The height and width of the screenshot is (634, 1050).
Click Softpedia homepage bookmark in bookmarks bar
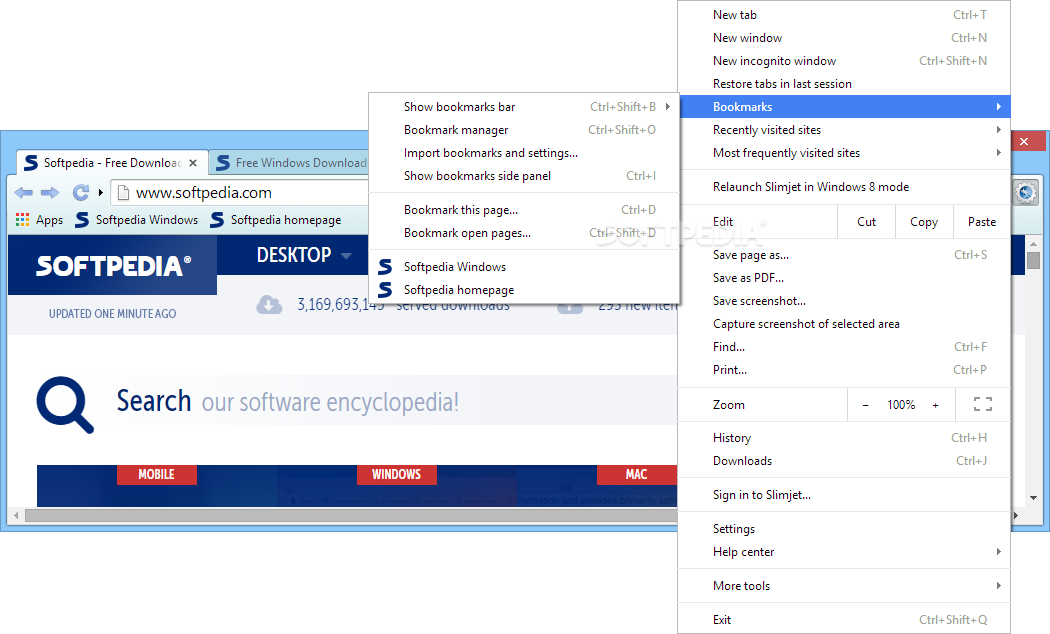[276, 220]
